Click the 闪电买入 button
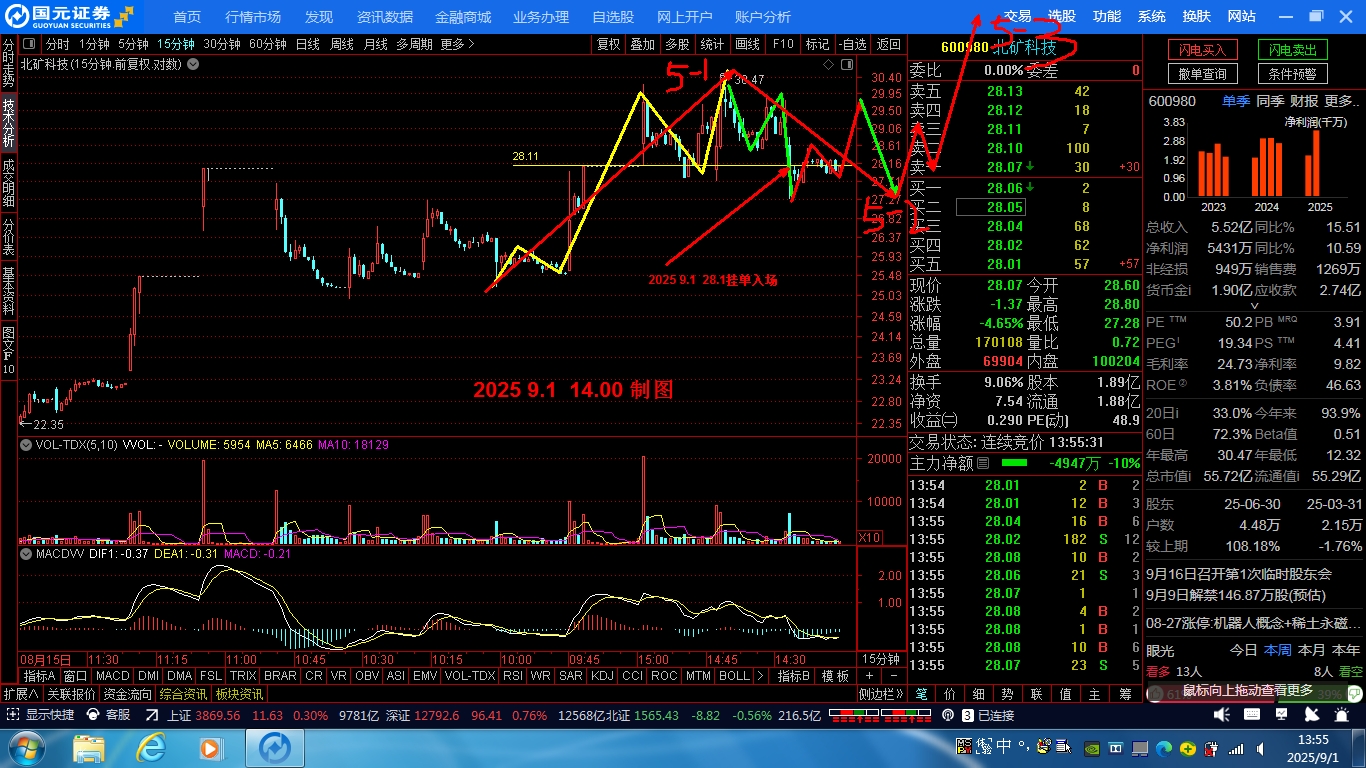 pyautogui.click(x=1203, y=50)
